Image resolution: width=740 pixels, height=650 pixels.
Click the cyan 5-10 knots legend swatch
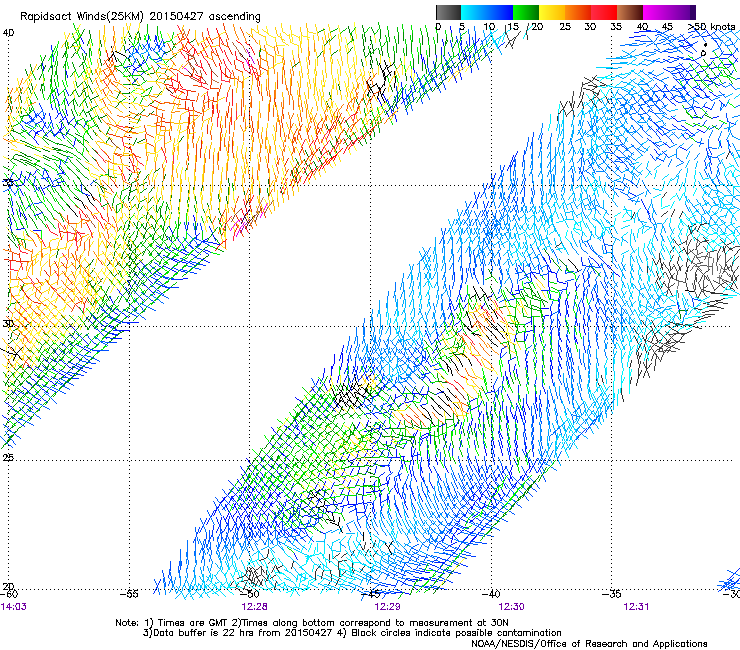(x=474, y=12)
